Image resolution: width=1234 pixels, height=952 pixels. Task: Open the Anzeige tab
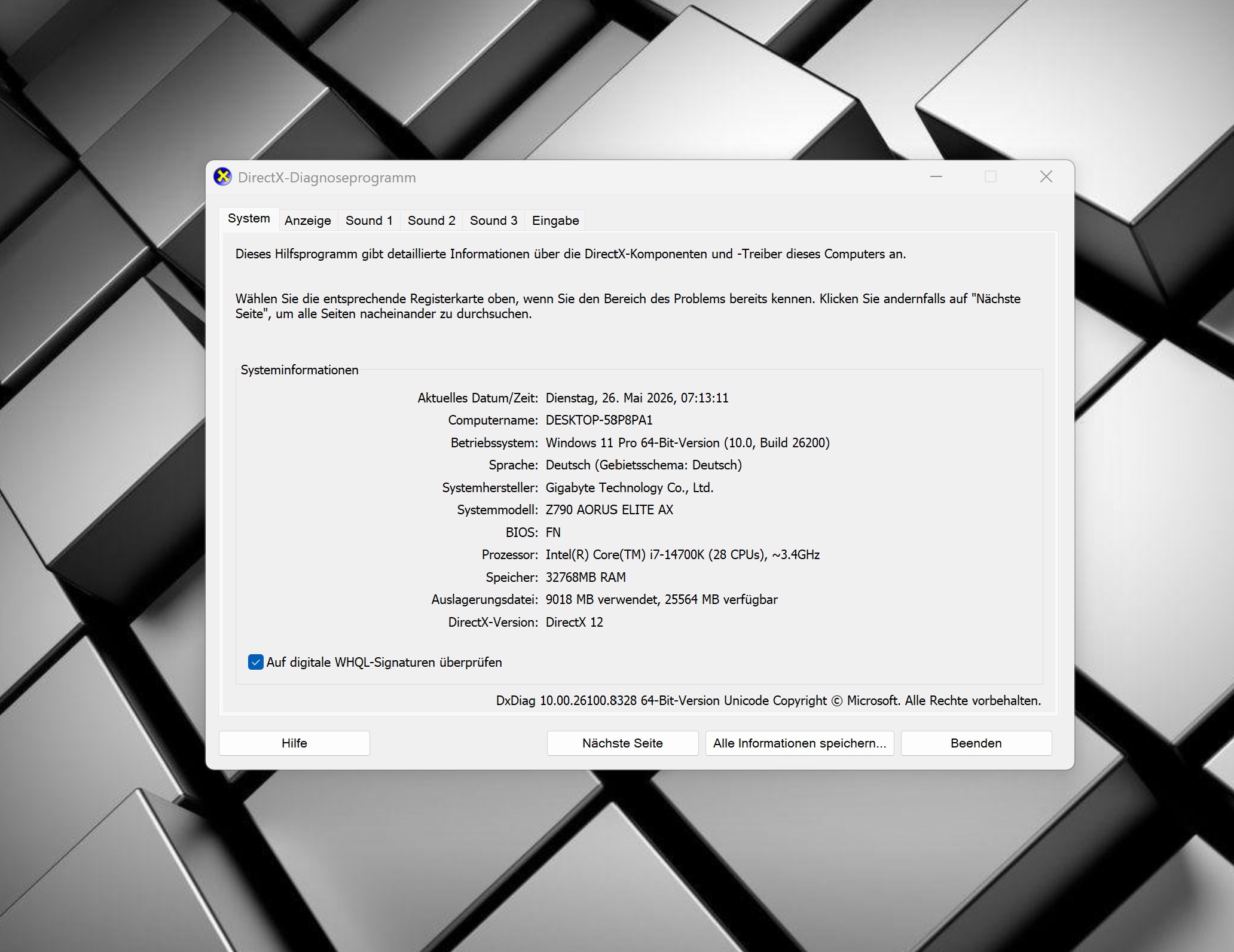(x=308, y=221)
